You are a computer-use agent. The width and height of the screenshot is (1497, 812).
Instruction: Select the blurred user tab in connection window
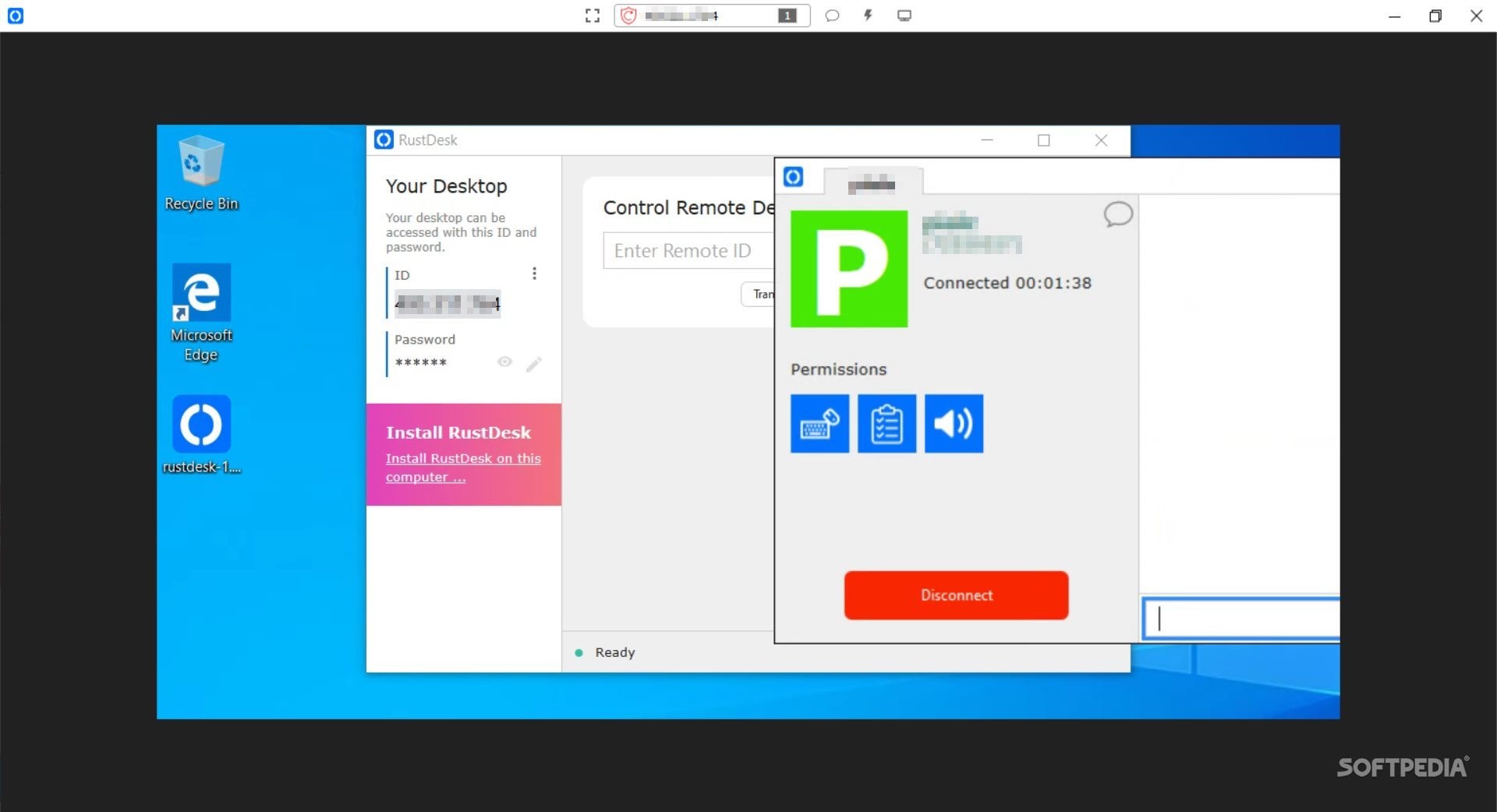873,182
